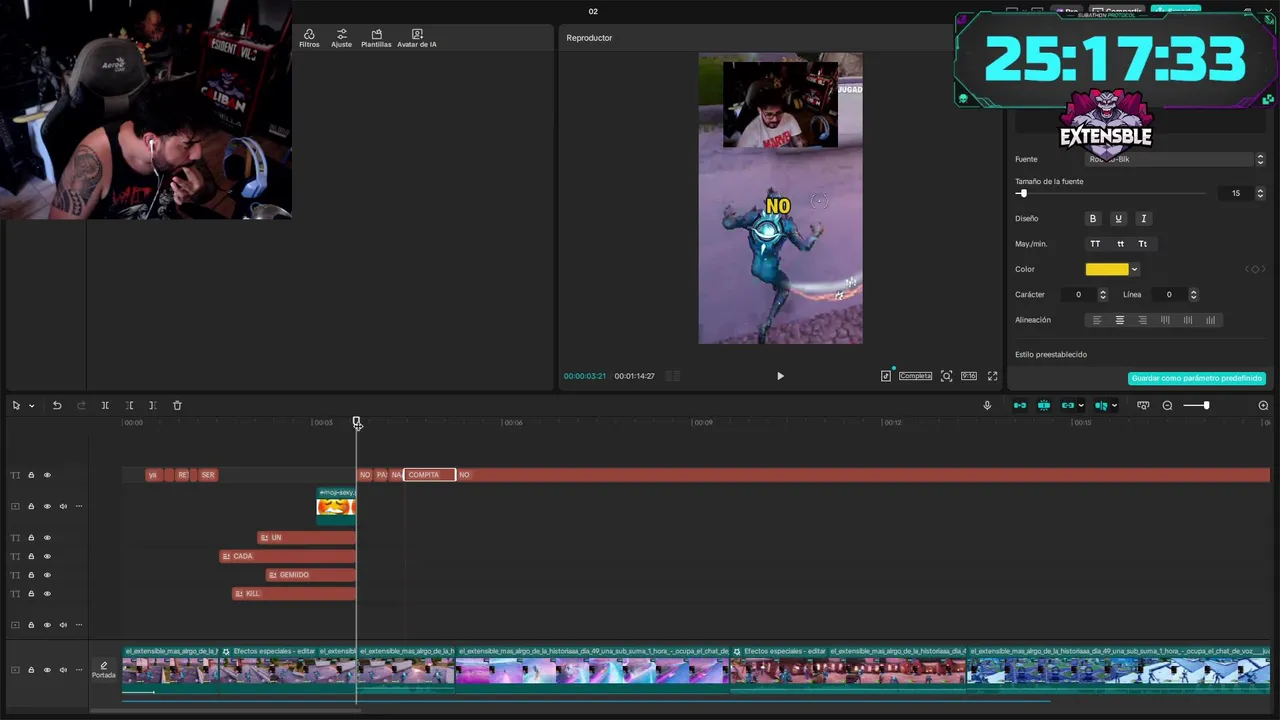Click Guardar como parámetro predefinido button
This screenshot has width=1280, height=720.
(x=1197, y=379)
